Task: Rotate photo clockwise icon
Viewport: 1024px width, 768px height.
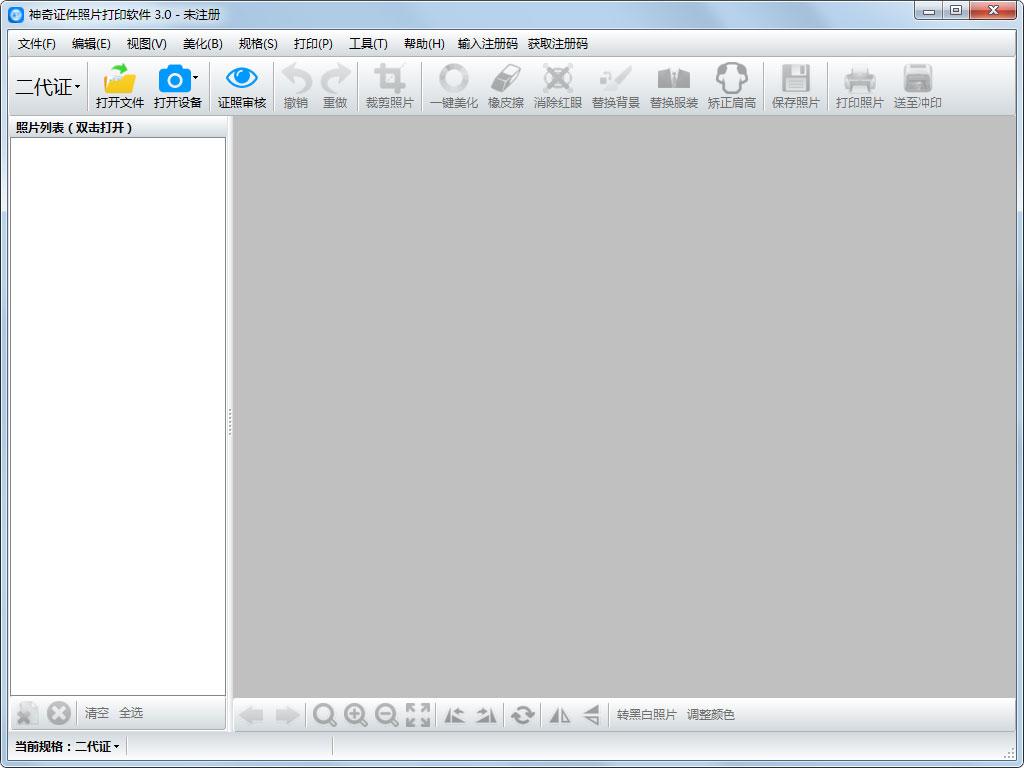Action: (x=486, y=715)
